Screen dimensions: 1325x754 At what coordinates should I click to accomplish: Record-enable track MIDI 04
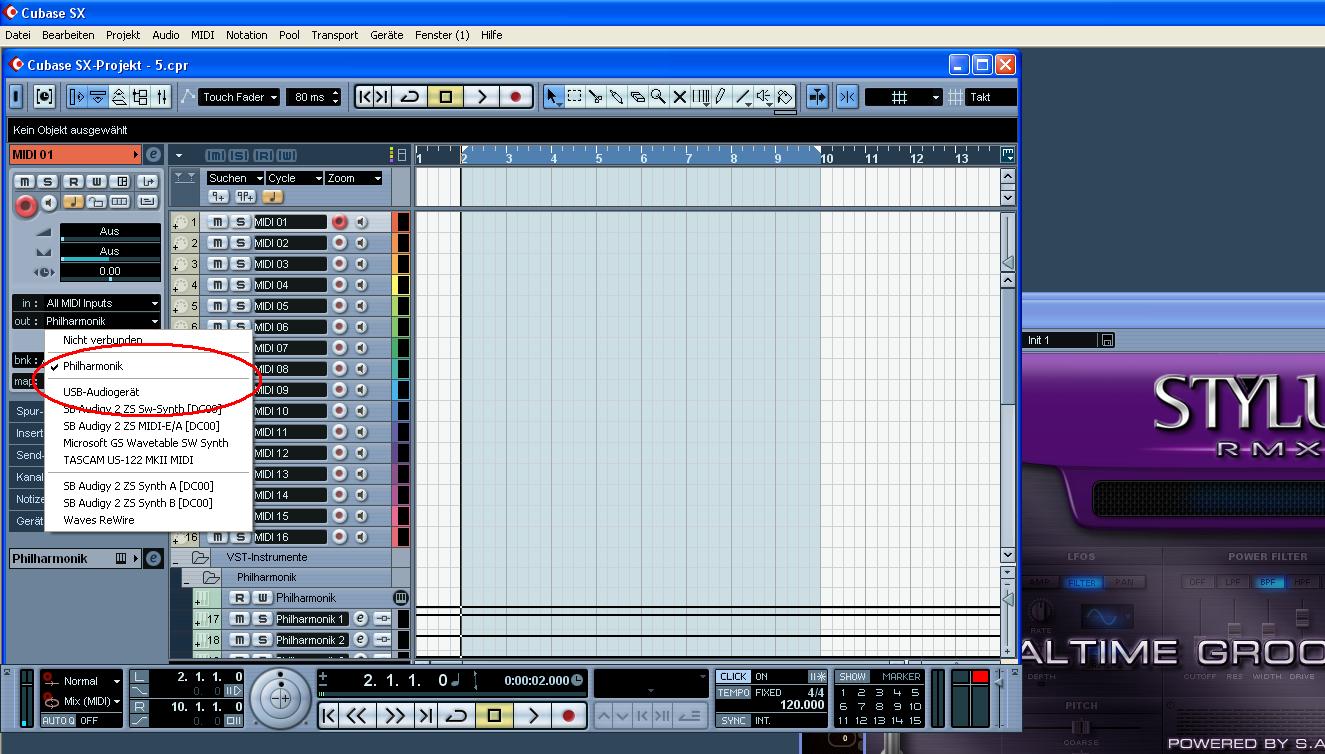339,285
